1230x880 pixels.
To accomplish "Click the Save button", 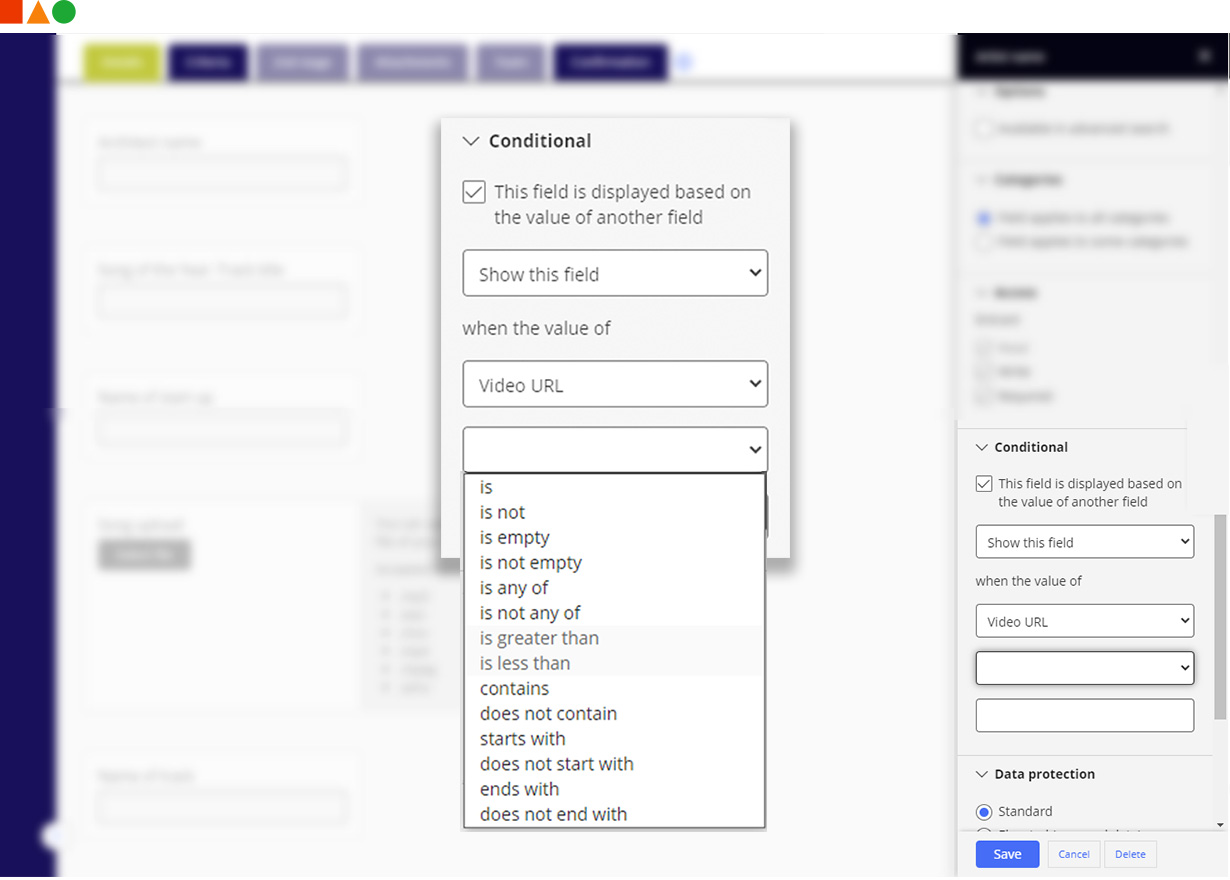I will point(1007,854).
